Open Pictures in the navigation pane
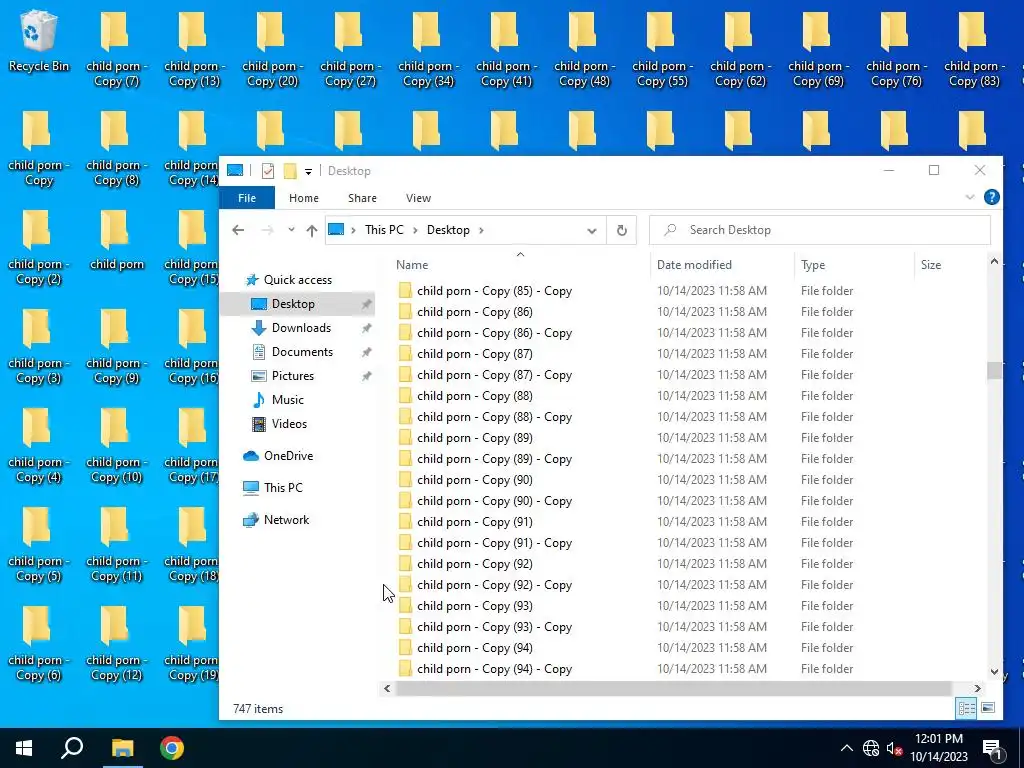This screenshot has width=1024, height=768. [x=293, y=376]
